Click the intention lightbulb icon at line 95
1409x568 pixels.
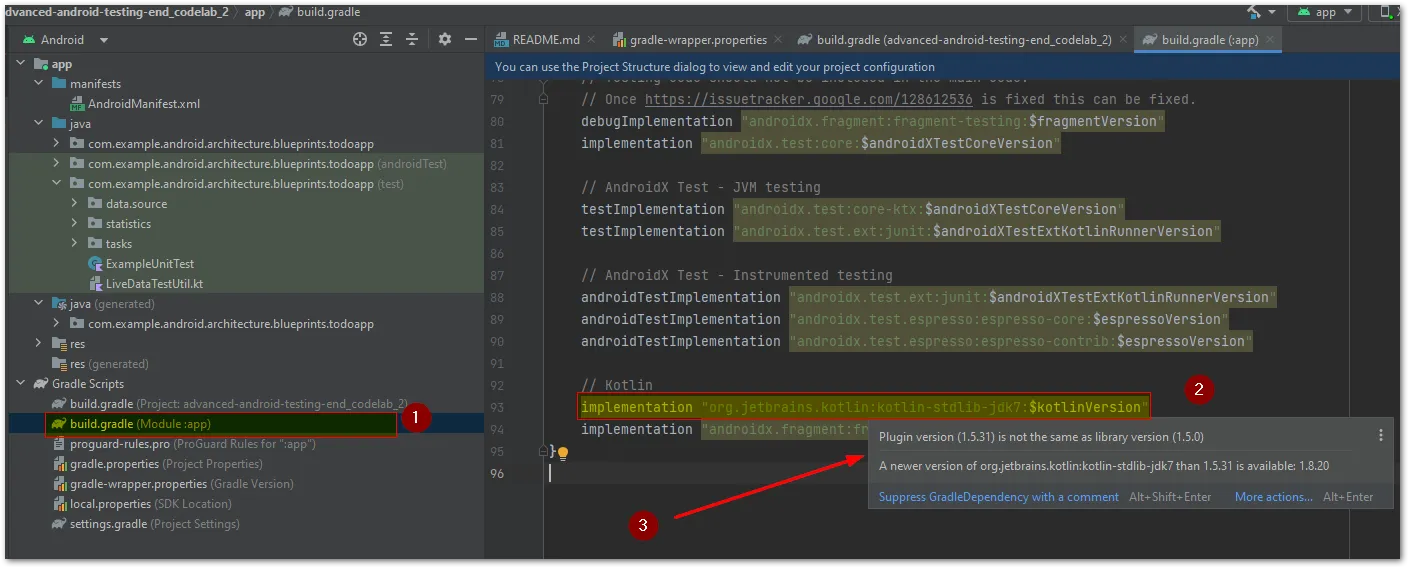(x=563, y=453)
